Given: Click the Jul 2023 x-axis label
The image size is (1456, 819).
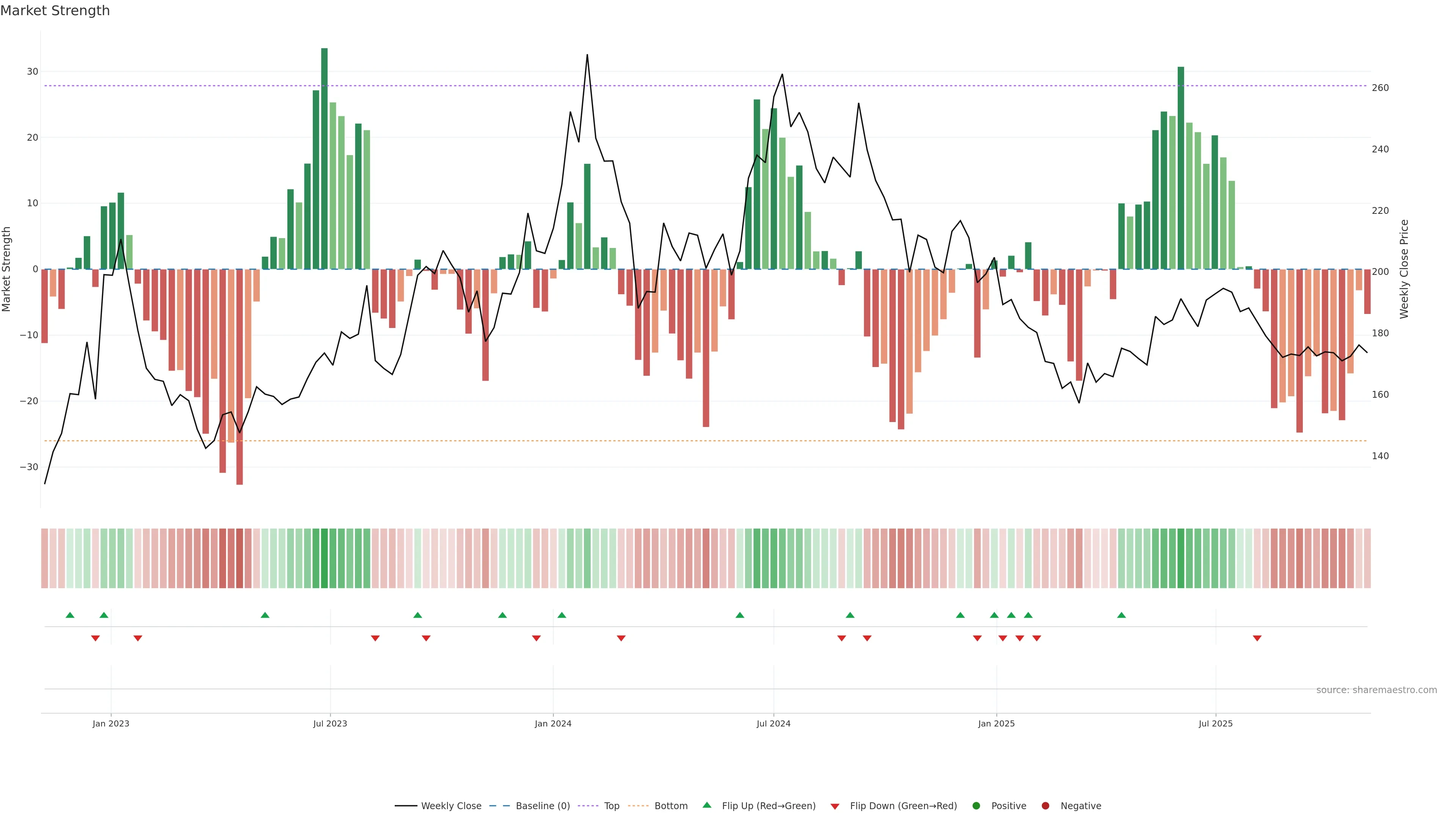Looking at the screenshot, I should click(330, 723).
